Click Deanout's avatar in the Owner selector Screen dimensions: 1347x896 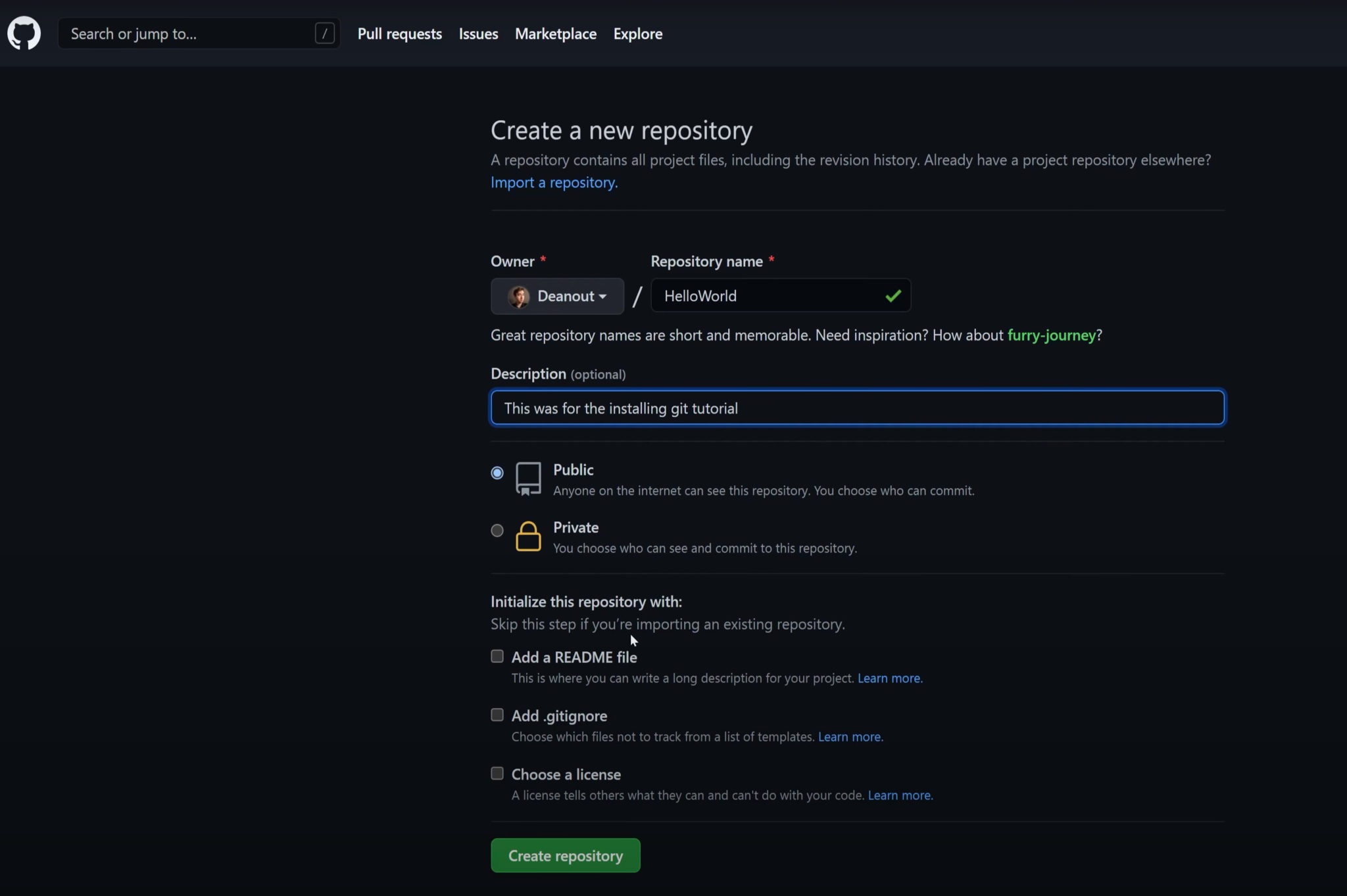(520, 296)
